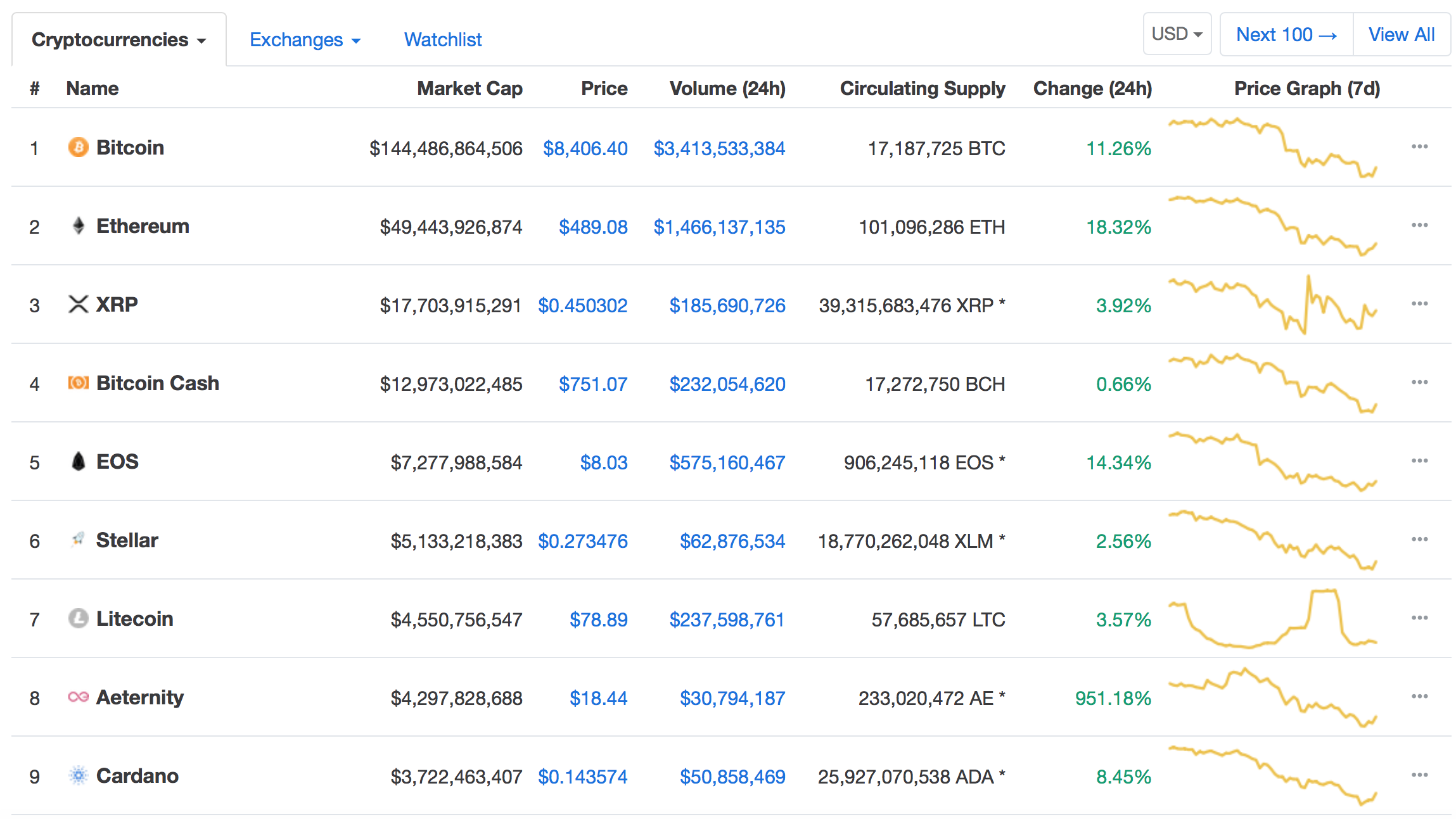Click Bitcoin Cash change 0.66%
This screenshot has height=819, width=1456.
tap(1123, 384)
